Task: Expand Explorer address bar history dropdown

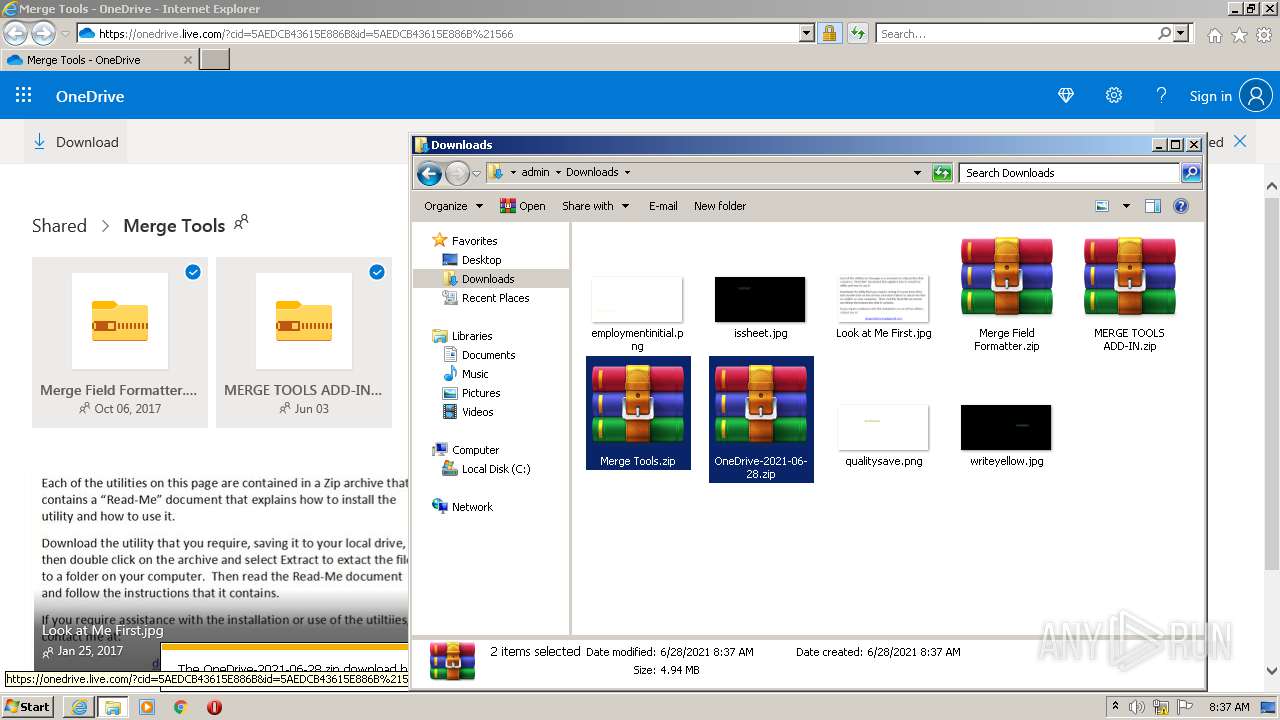Action: pos(917,173)
